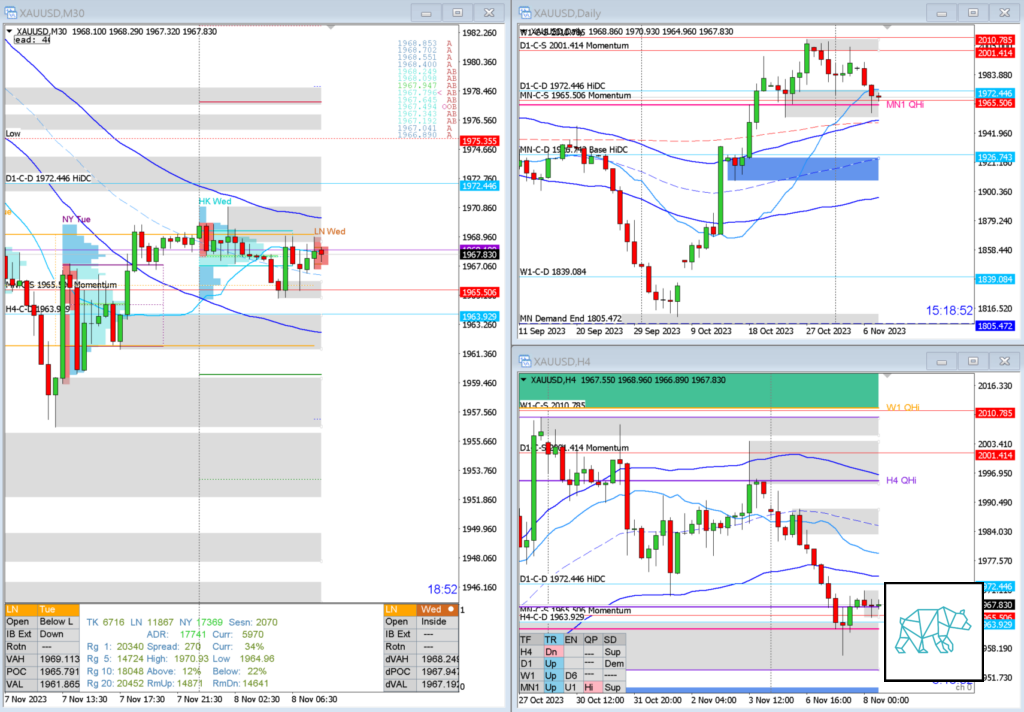Click the TR column header in trend table
The width and height of the screenshot is (1024, 712).
pyautogui.click(x=550, y=639)
